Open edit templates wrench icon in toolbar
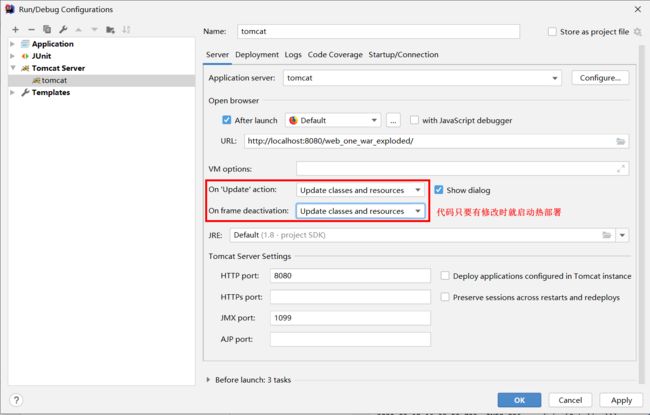The width and height of the screenshot is (650, 415). 63,29
